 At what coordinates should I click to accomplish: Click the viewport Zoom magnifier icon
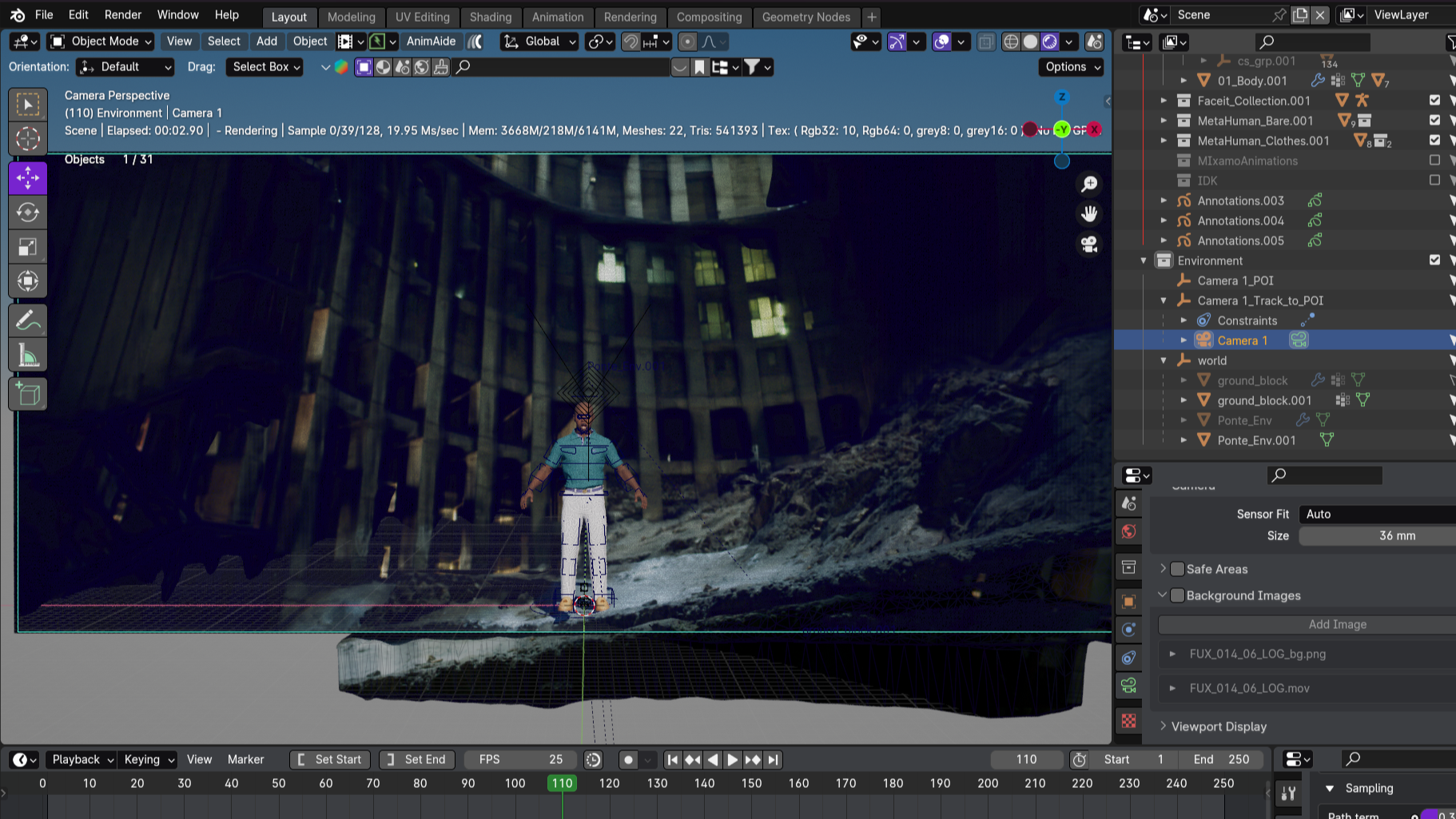click(x=1089, y=185)
